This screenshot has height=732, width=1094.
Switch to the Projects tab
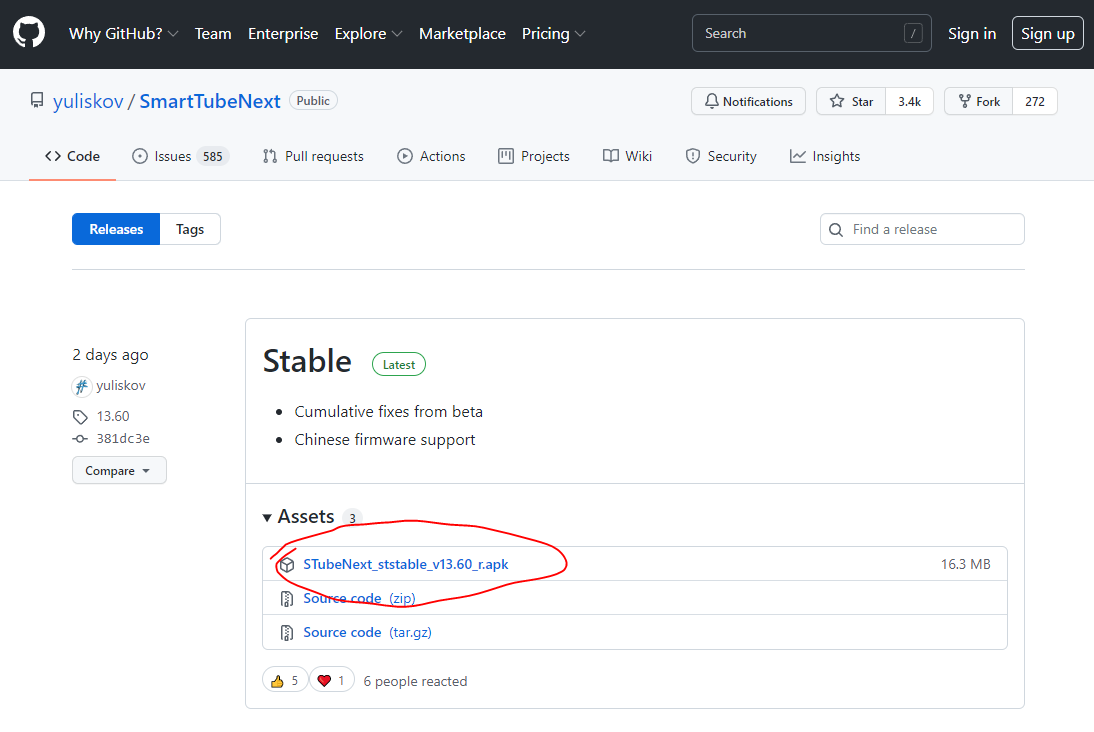point(534,156)
